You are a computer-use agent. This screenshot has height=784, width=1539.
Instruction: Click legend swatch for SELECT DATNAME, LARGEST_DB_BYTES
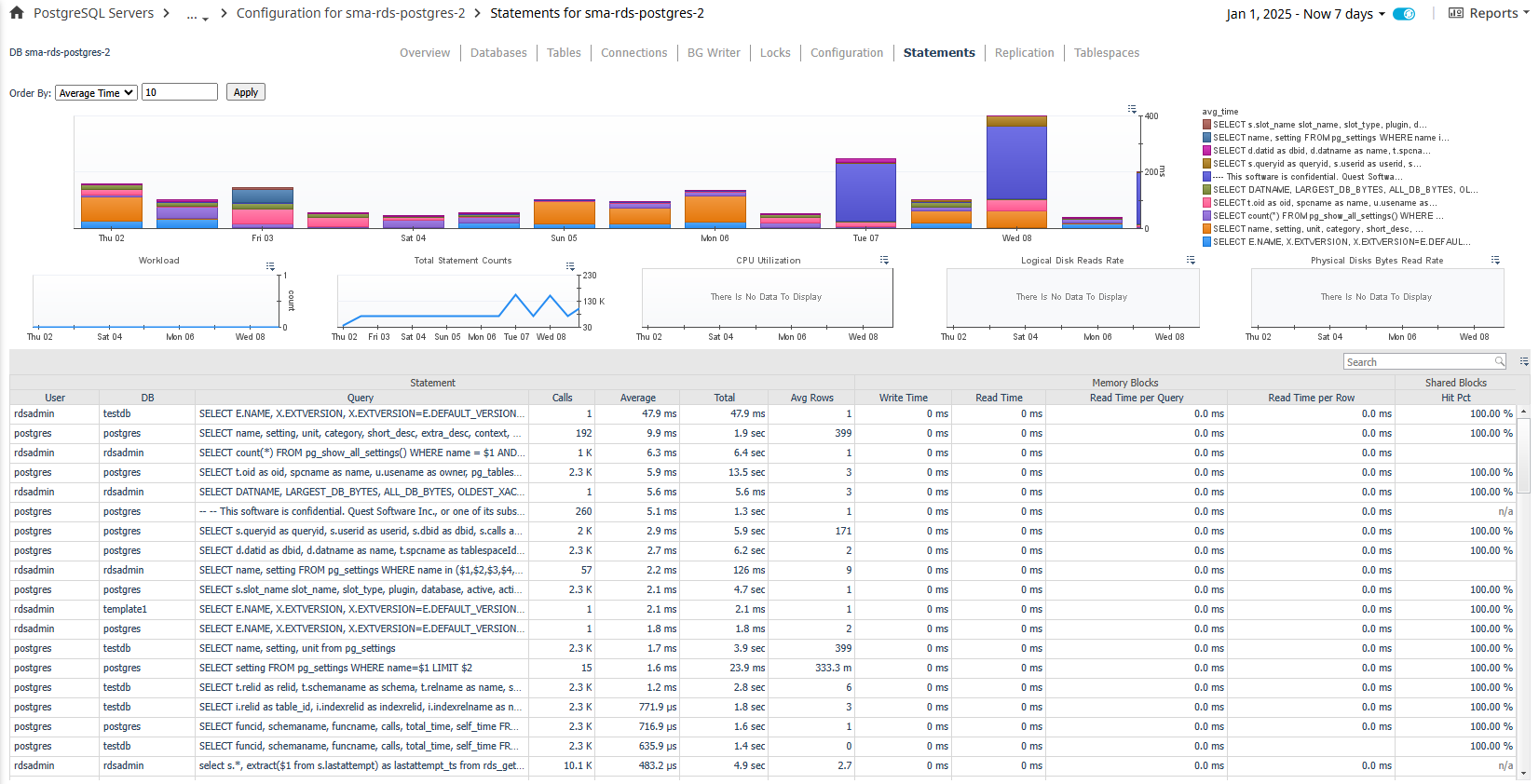point(1206,190)
